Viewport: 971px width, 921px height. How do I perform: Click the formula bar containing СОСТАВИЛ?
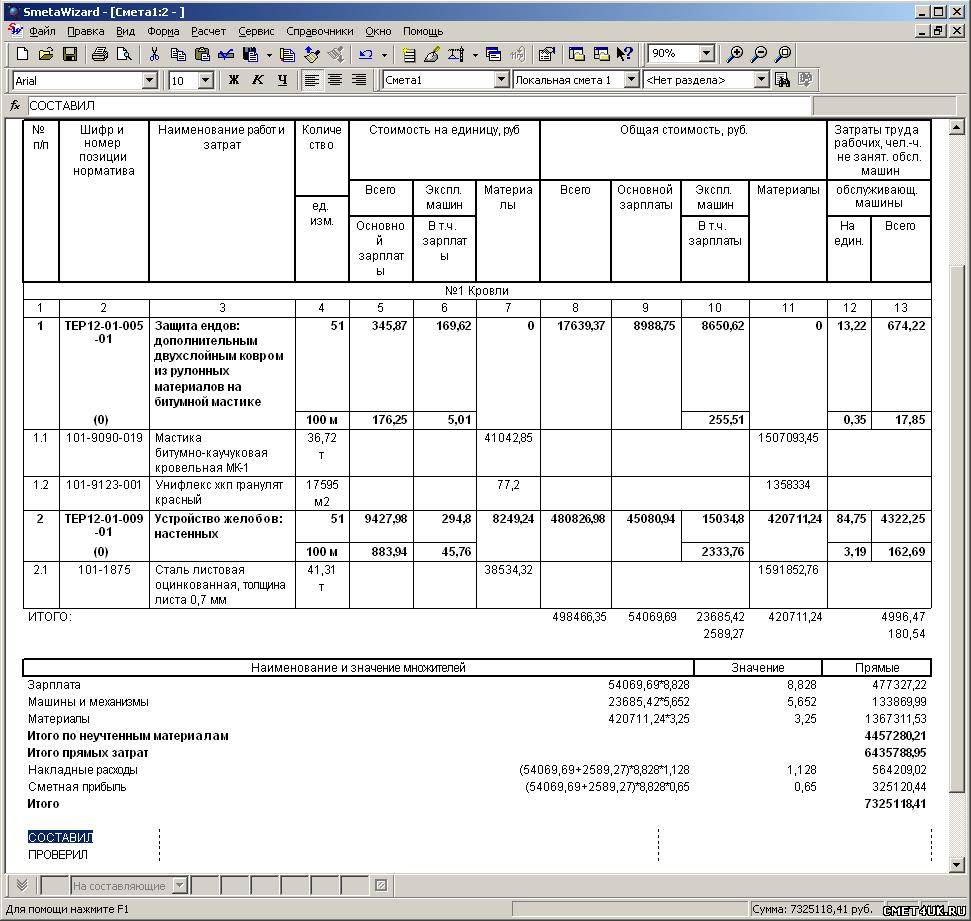[419, 106]
